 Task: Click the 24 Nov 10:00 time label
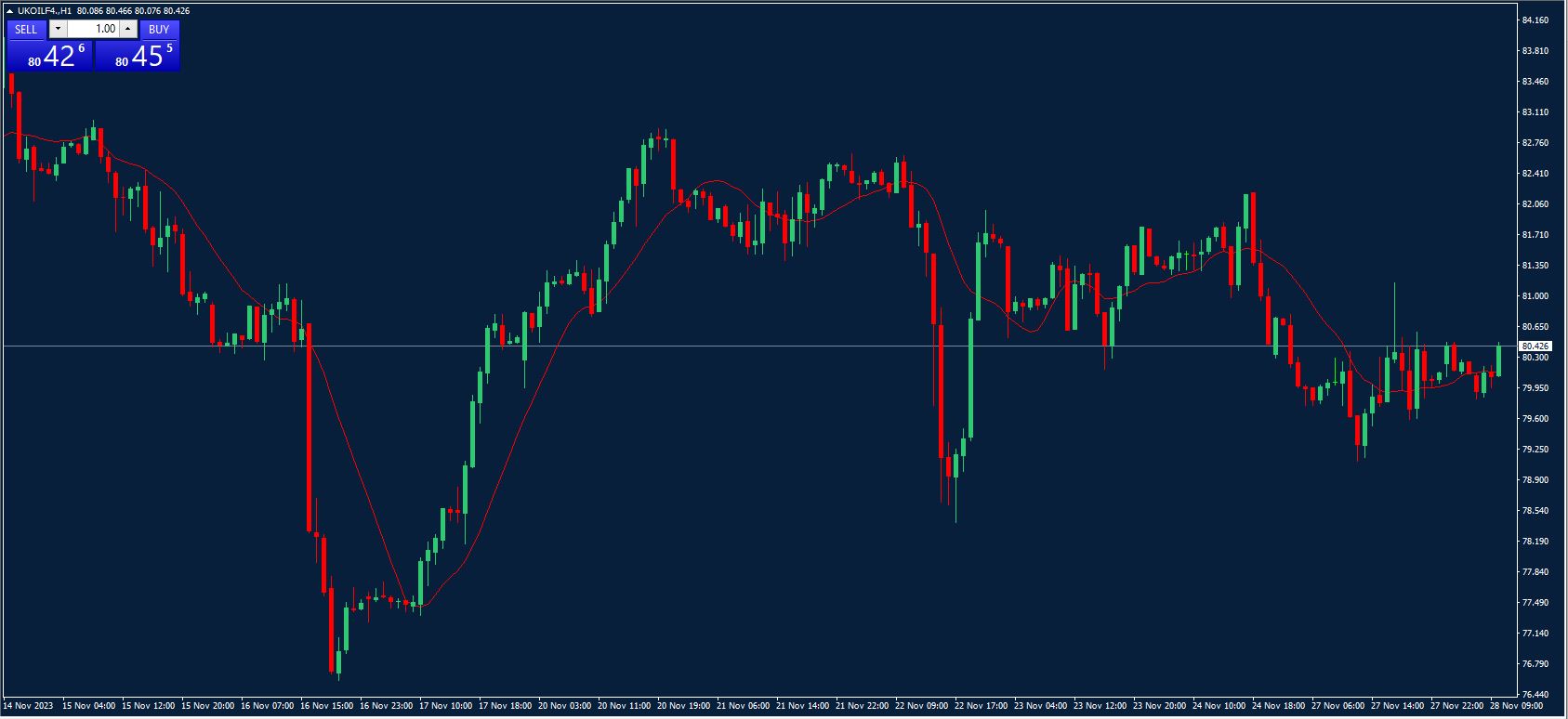point(1219,706)
